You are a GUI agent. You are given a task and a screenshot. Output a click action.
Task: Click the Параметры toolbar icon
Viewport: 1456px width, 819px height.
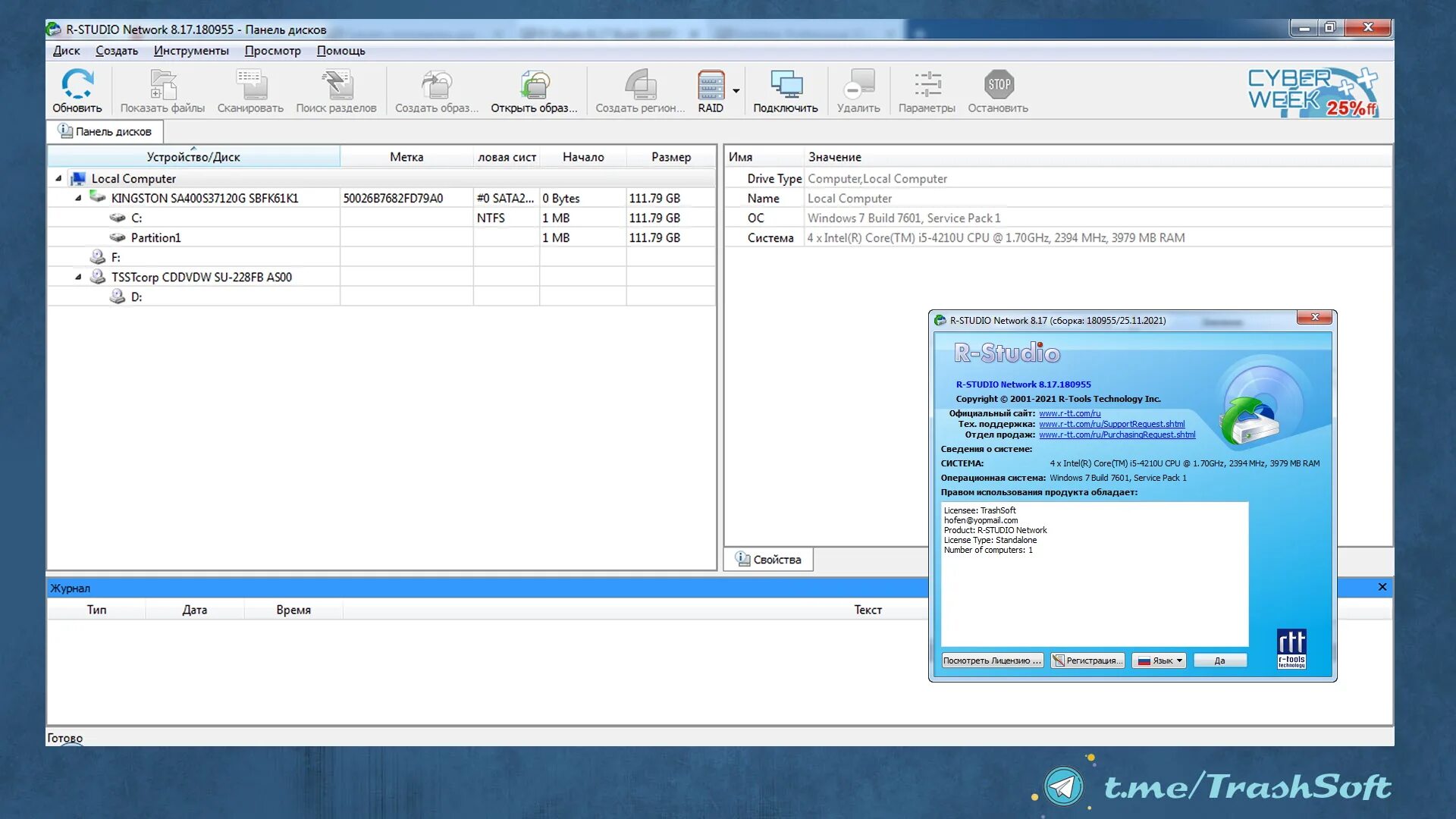tap(927, 85)
